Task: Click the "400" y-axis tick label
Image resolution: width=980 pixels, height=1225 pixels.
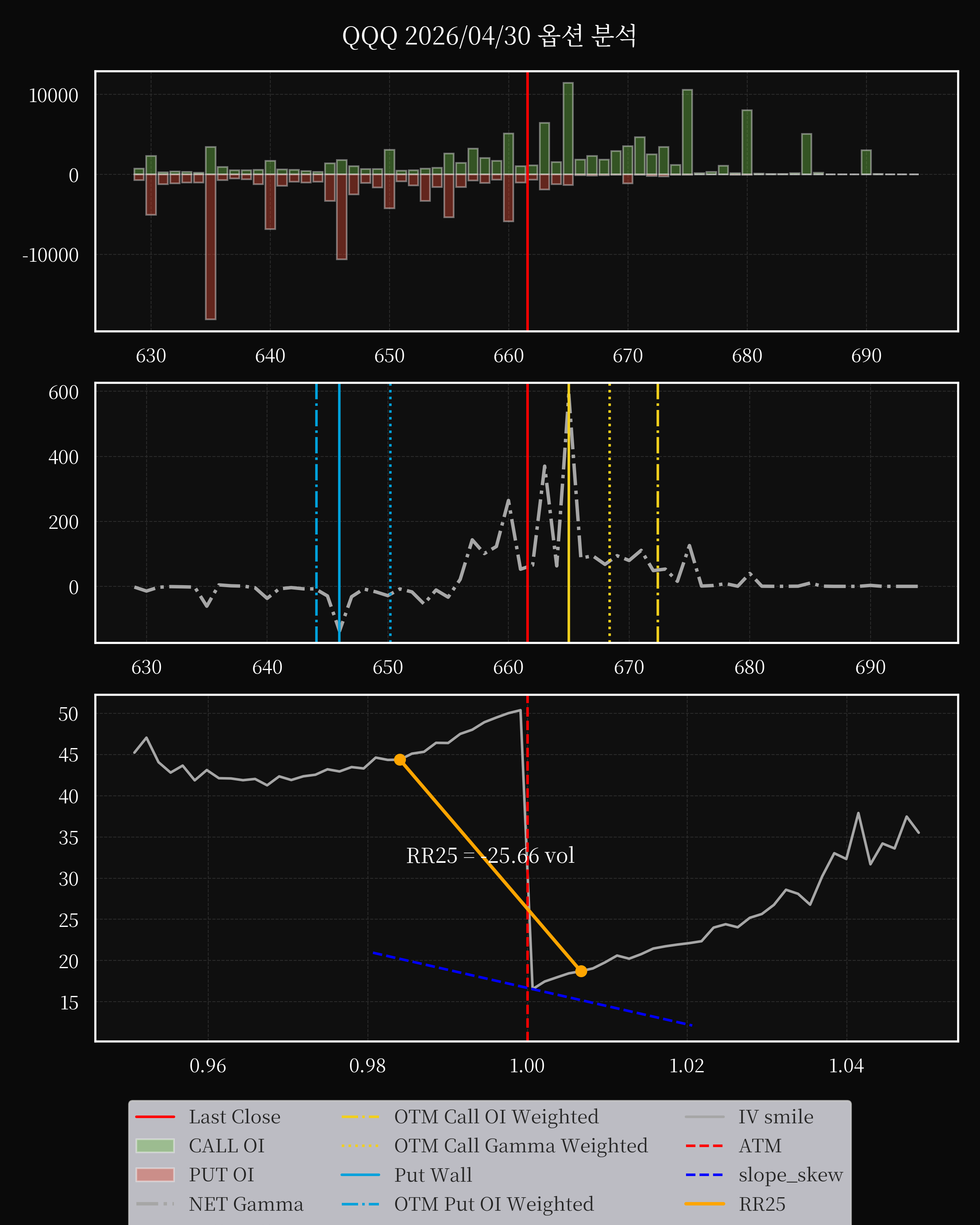Action: pyautogui.click(x=64, y=457)
